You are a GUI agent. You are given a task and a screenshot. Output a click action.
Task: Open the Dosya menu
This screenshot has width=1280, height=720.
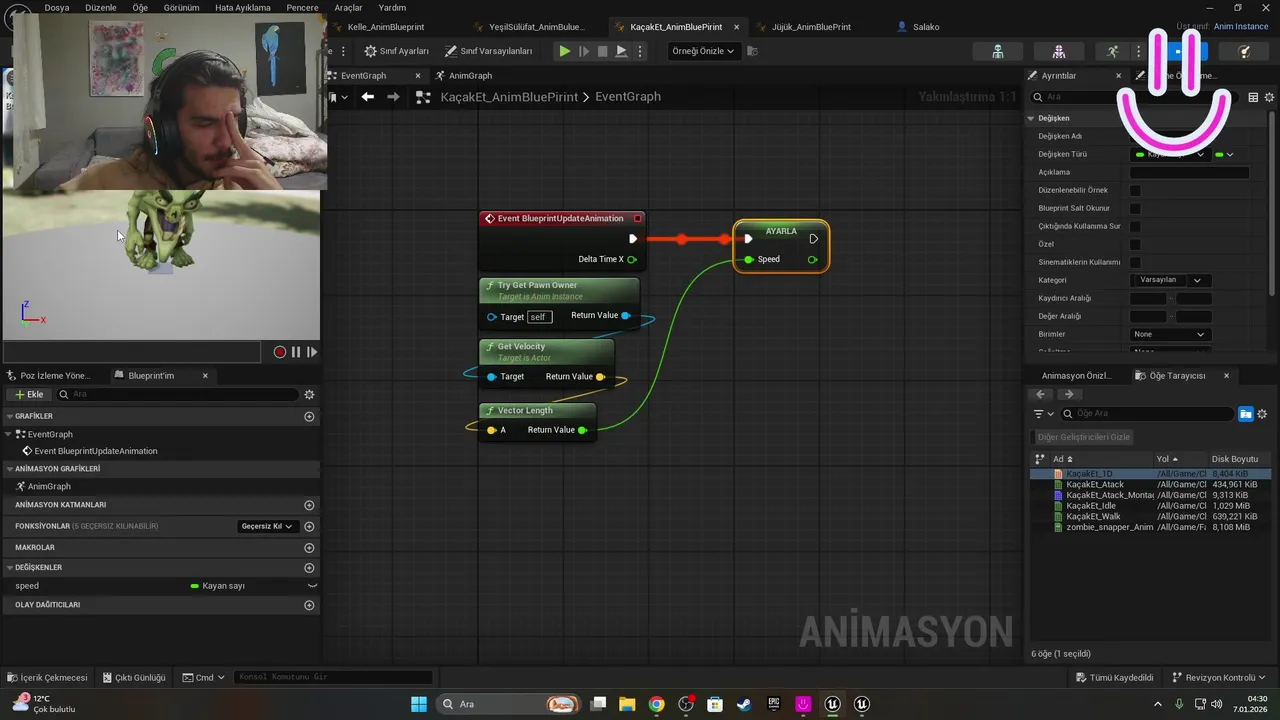57,7
